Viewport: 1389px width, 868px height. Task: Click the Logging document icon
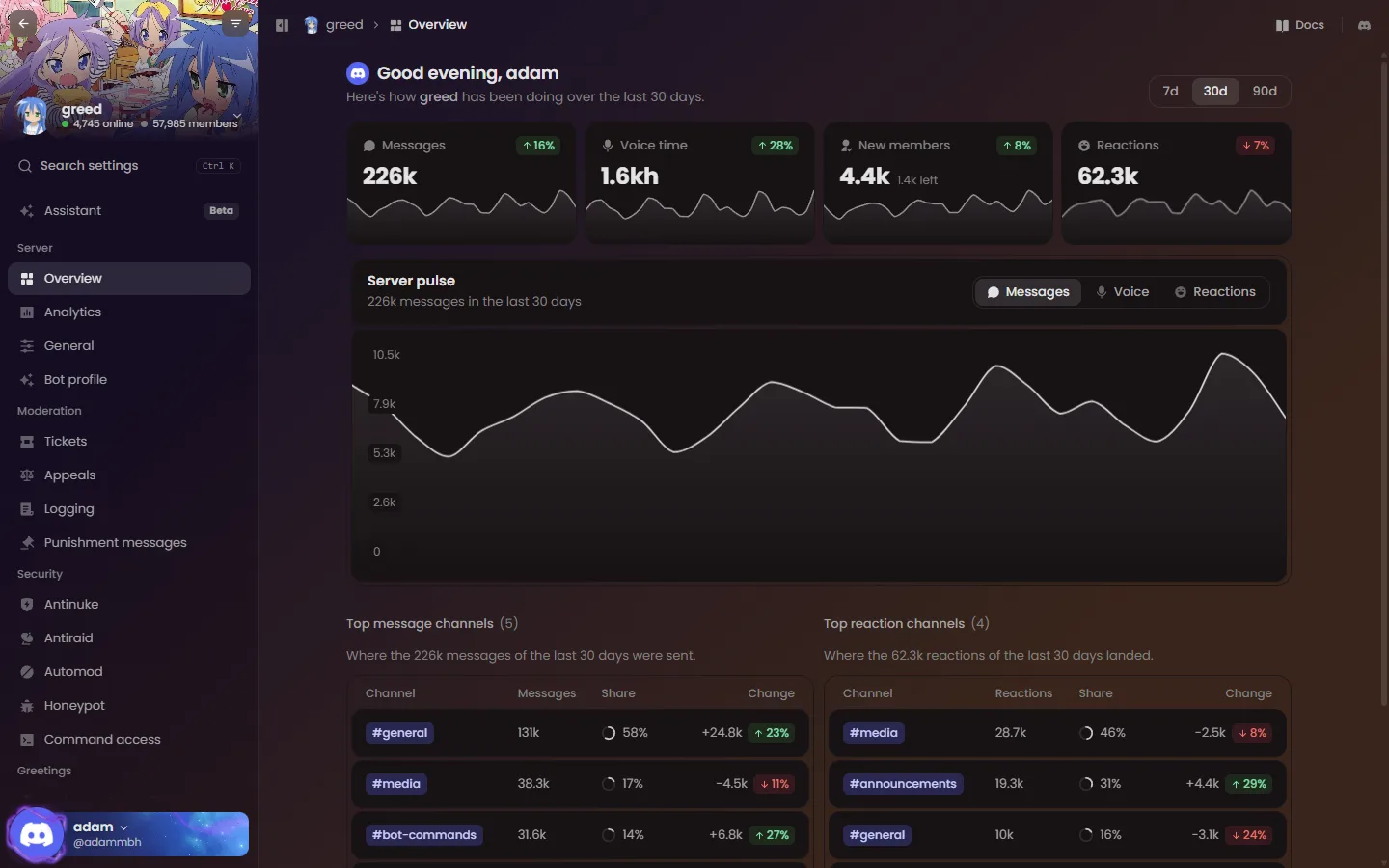tap(27, 509)
